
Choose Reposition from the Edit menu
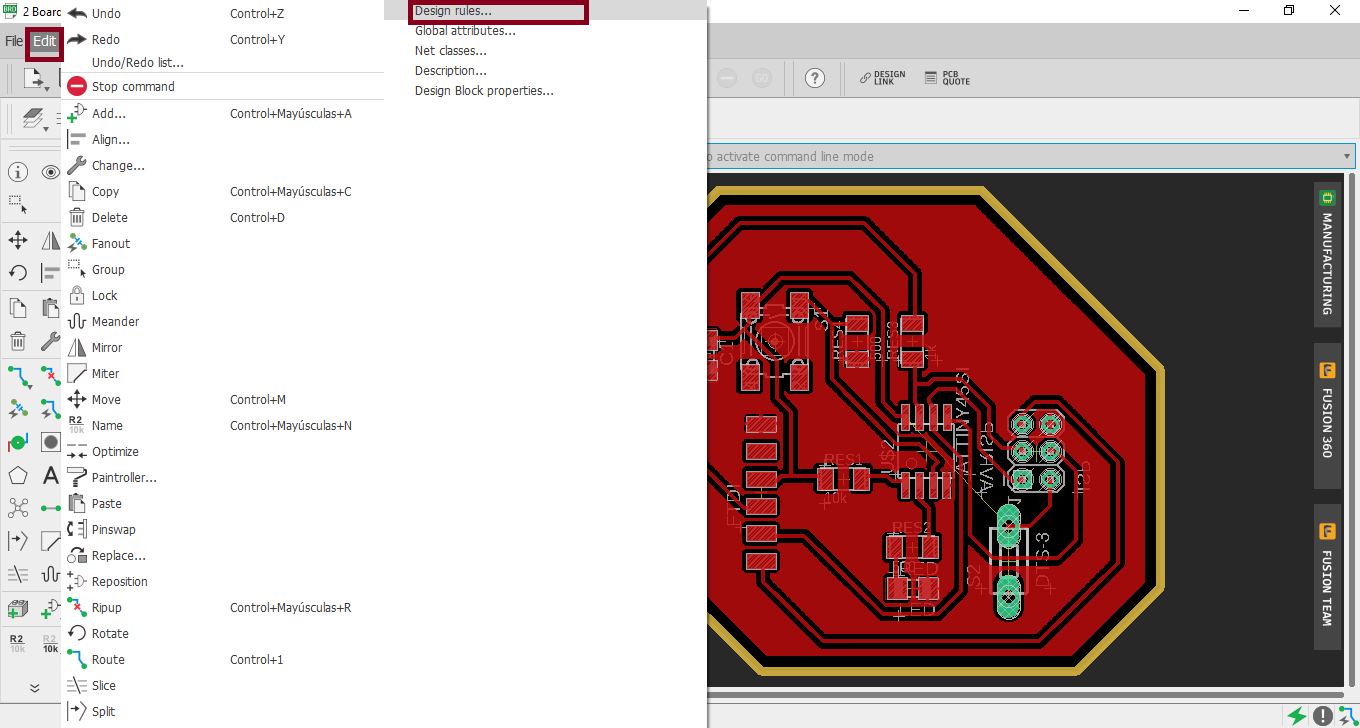(224, 582)
